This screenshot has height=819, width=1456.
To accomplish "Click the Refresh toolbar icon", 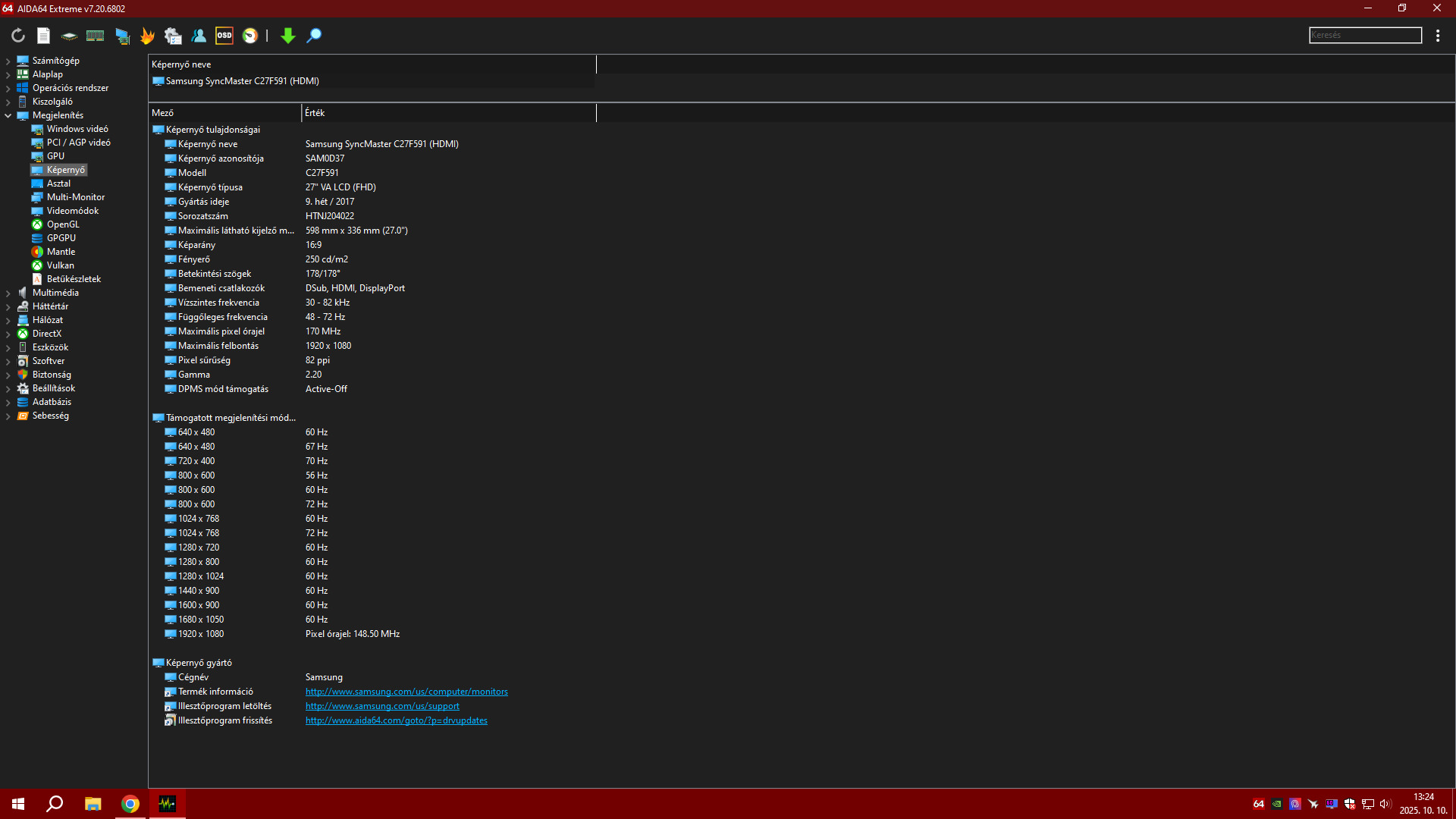I will pyautogui.click(x=18, y=36).
